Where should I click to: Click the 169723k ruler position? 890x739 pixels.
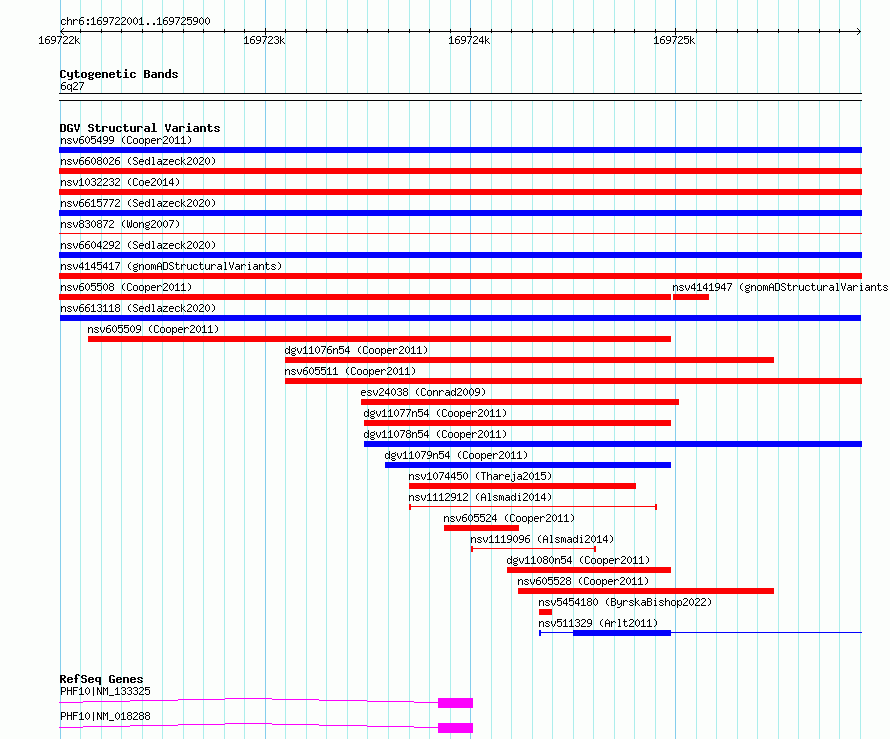tap(264, 40)
